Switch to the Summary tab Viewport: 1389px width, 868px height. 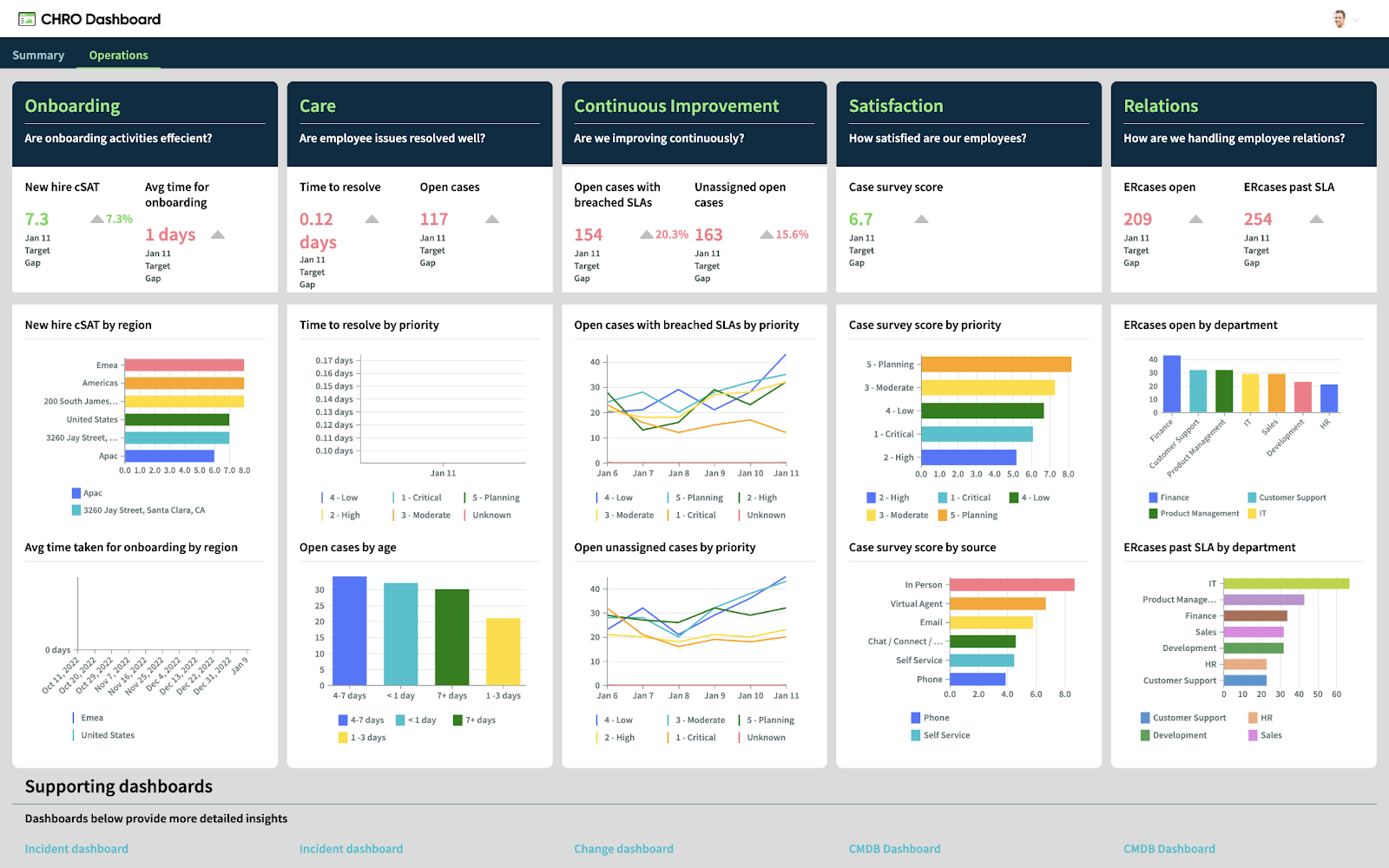click(x=38, y=55)
